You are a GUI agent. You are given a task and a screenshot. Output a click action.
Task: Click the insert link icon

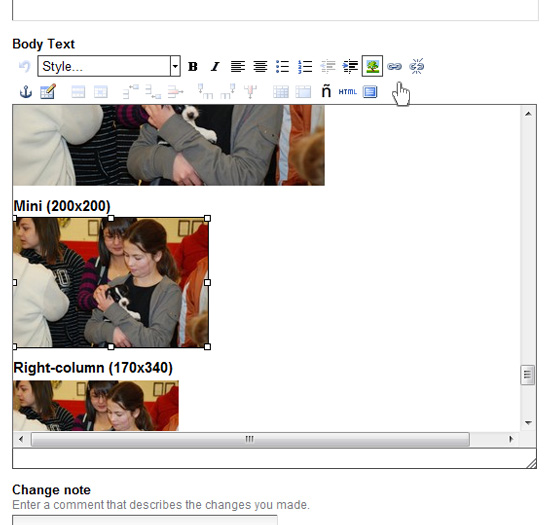tap(394, 66)
